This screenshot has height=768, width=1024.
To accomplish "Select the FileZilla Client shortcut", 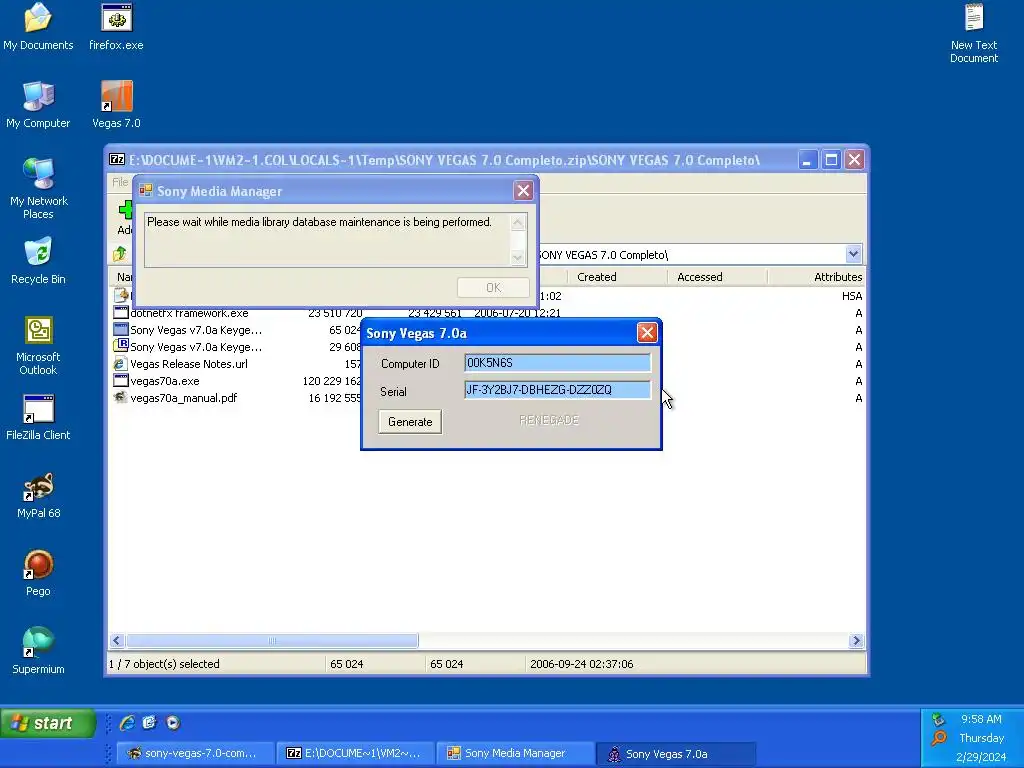I will [38, 417].
